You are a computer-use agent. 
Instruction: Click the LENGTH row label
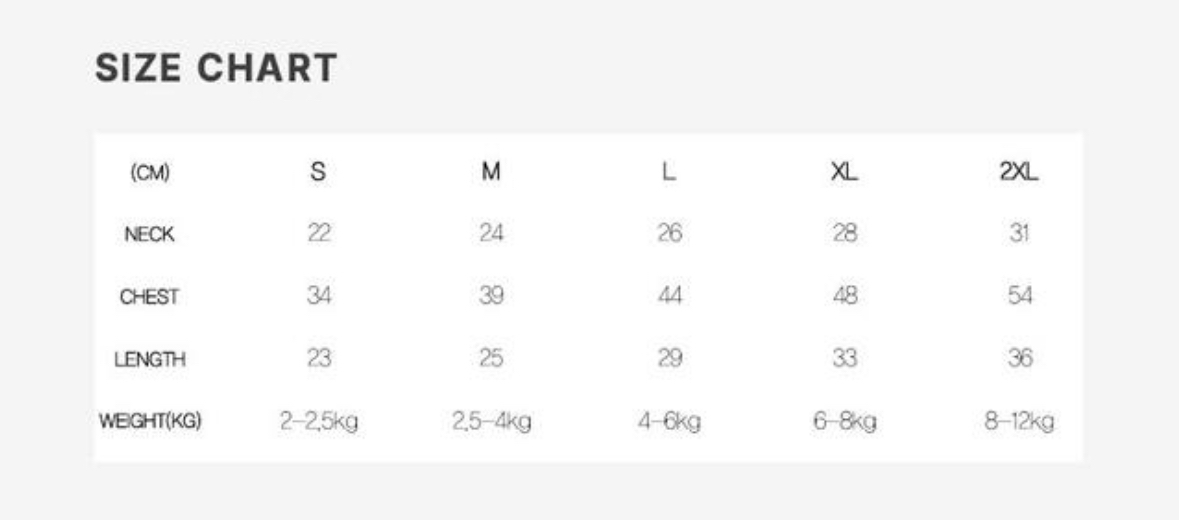pyautogui.click(x=150, y=360)
